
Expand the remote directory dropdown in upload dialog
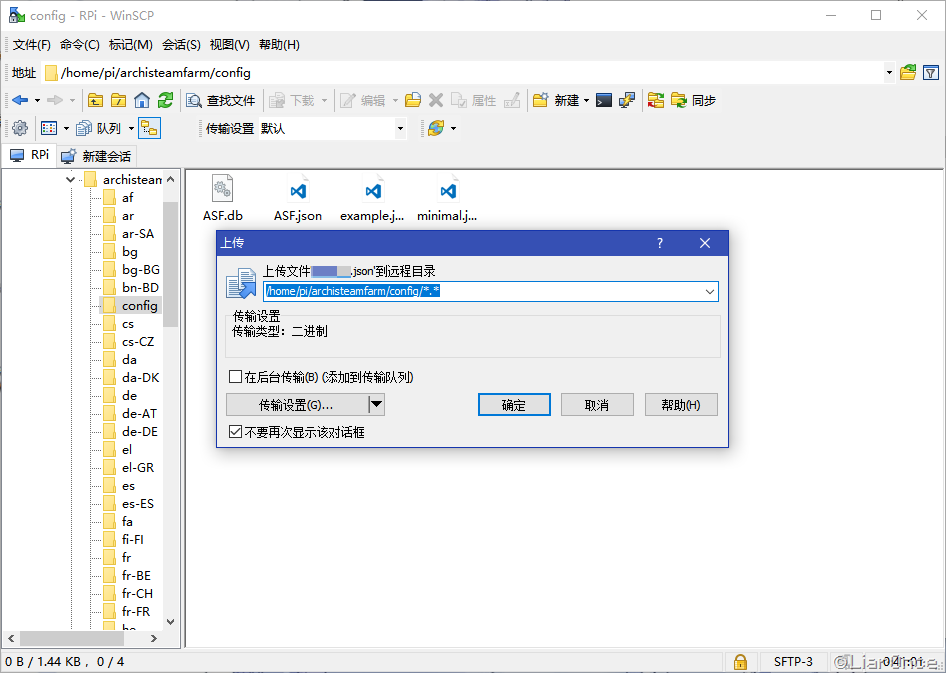(710, 291)
